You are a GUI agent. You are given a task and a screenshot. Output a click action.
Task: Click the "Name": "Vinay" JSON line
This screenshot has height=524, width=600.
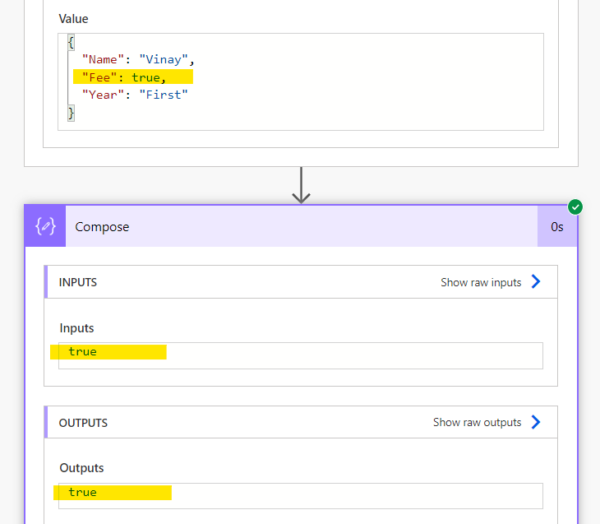click(138, 60)
